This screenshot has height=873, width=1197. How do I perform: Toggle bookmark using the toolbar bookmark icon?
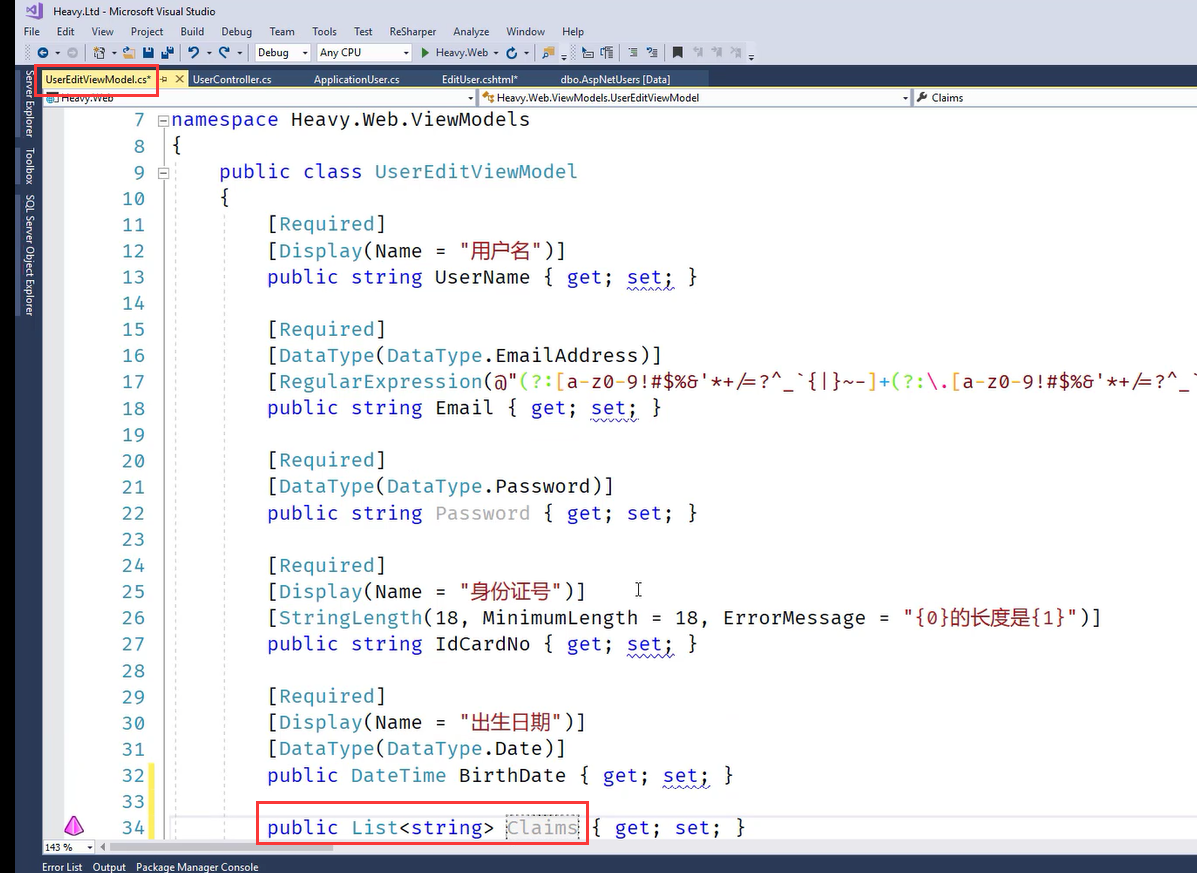(677, 53)
